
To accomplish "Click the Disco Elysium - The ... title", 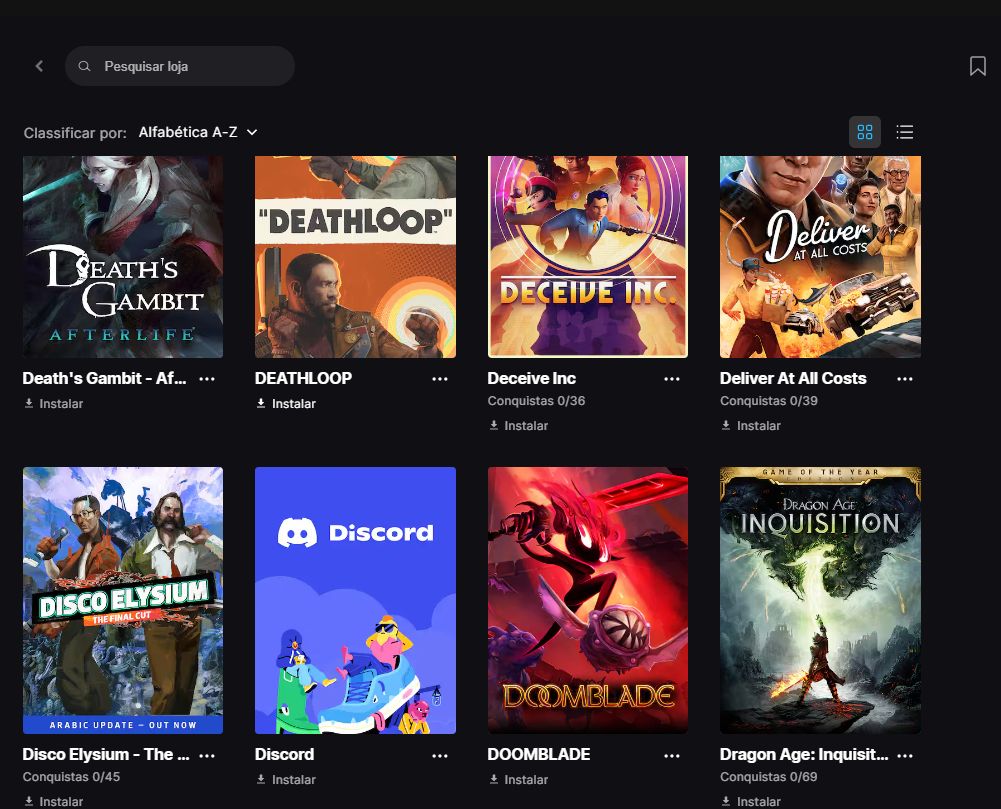I will click(x=106, y=754).
